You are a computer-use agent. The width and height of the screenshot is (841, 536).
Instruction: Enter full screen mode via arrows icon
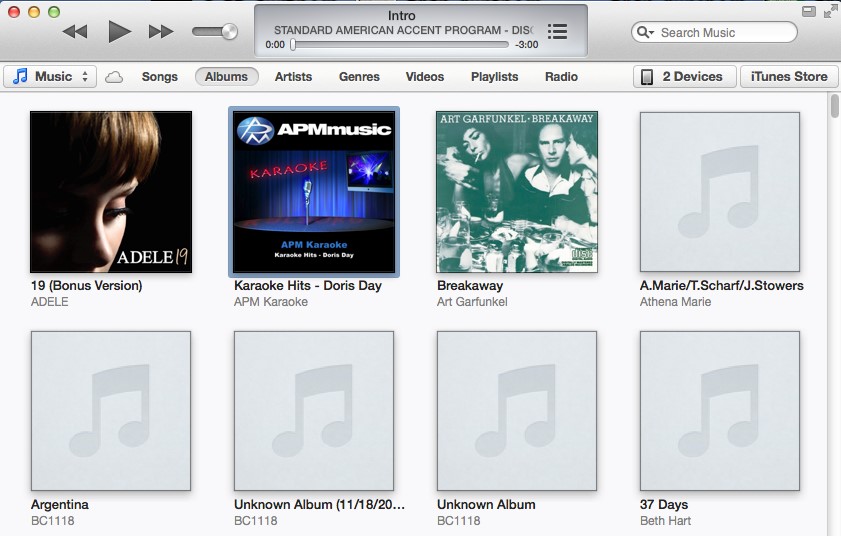(829, 11)
